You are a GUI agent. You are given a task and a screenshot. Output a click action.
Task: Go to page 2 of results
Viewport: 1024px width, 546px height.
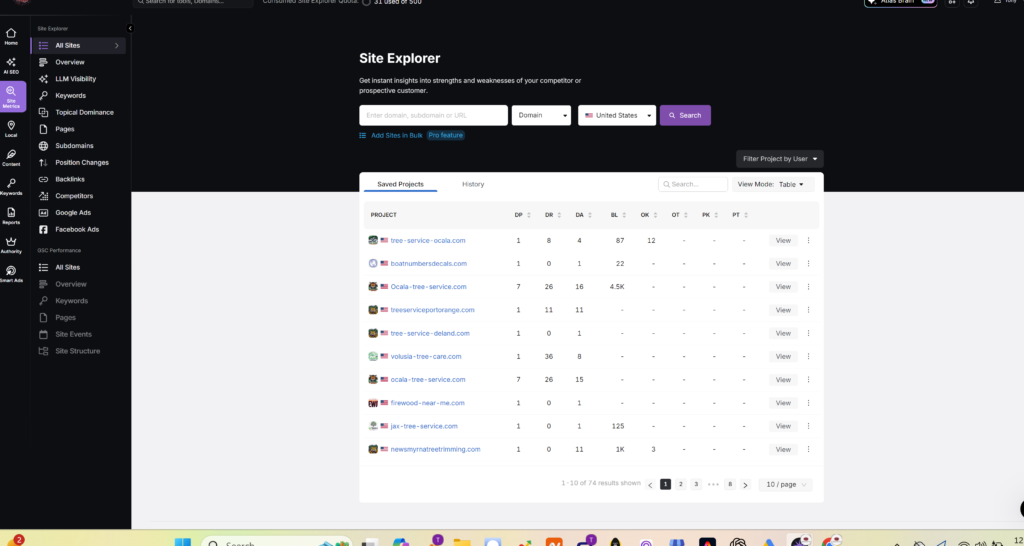coord(680,485)
